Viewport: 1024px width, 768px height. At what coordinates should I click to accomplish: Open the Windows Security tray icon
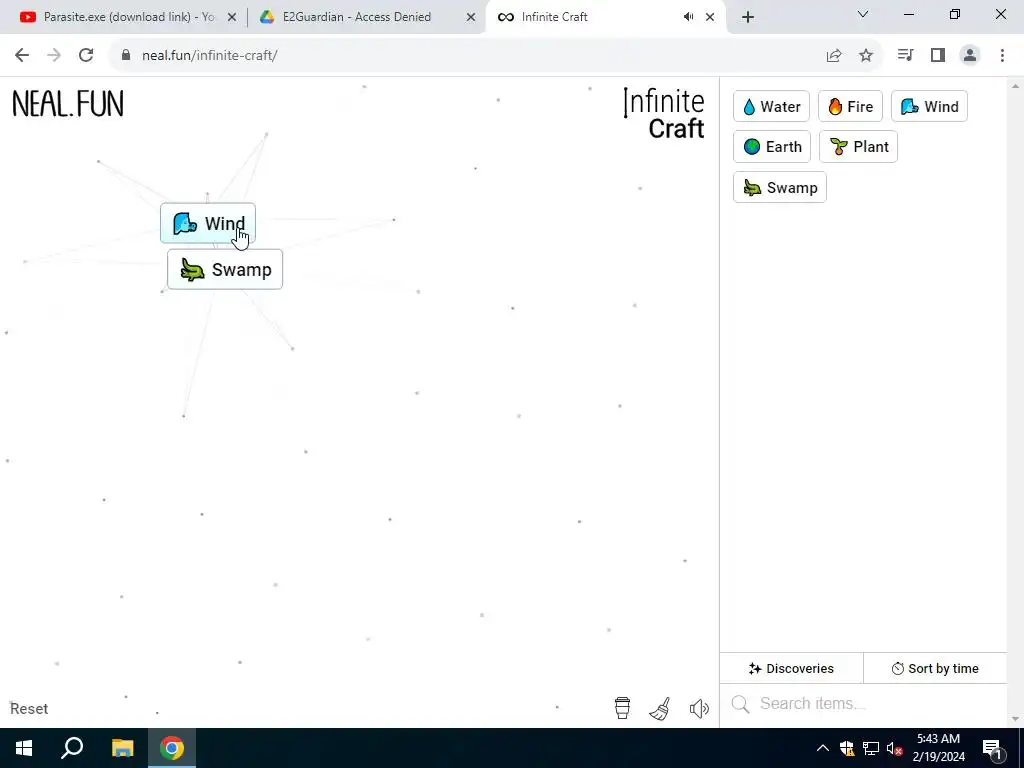[x=847, y=748]
